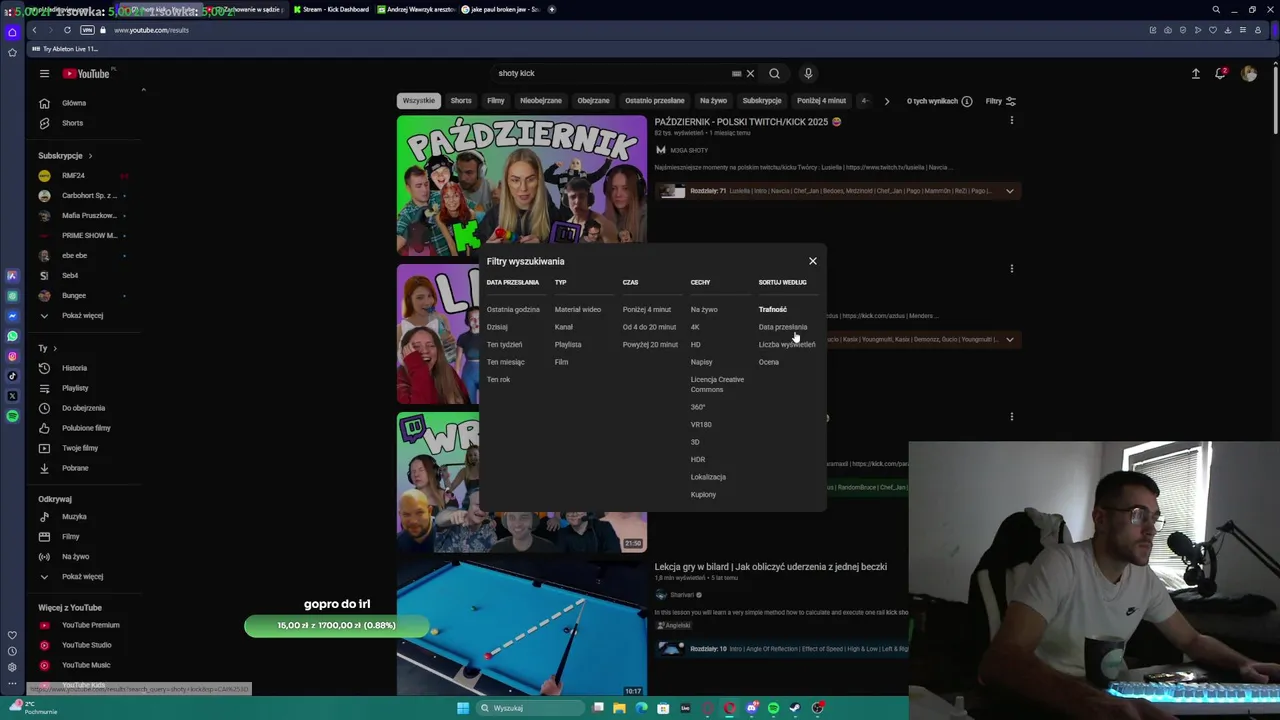The image size is (1280, 720).
Task: Open on-screen keyboard icon in search box
Action: pyautogui.click(x=736, y=73)
